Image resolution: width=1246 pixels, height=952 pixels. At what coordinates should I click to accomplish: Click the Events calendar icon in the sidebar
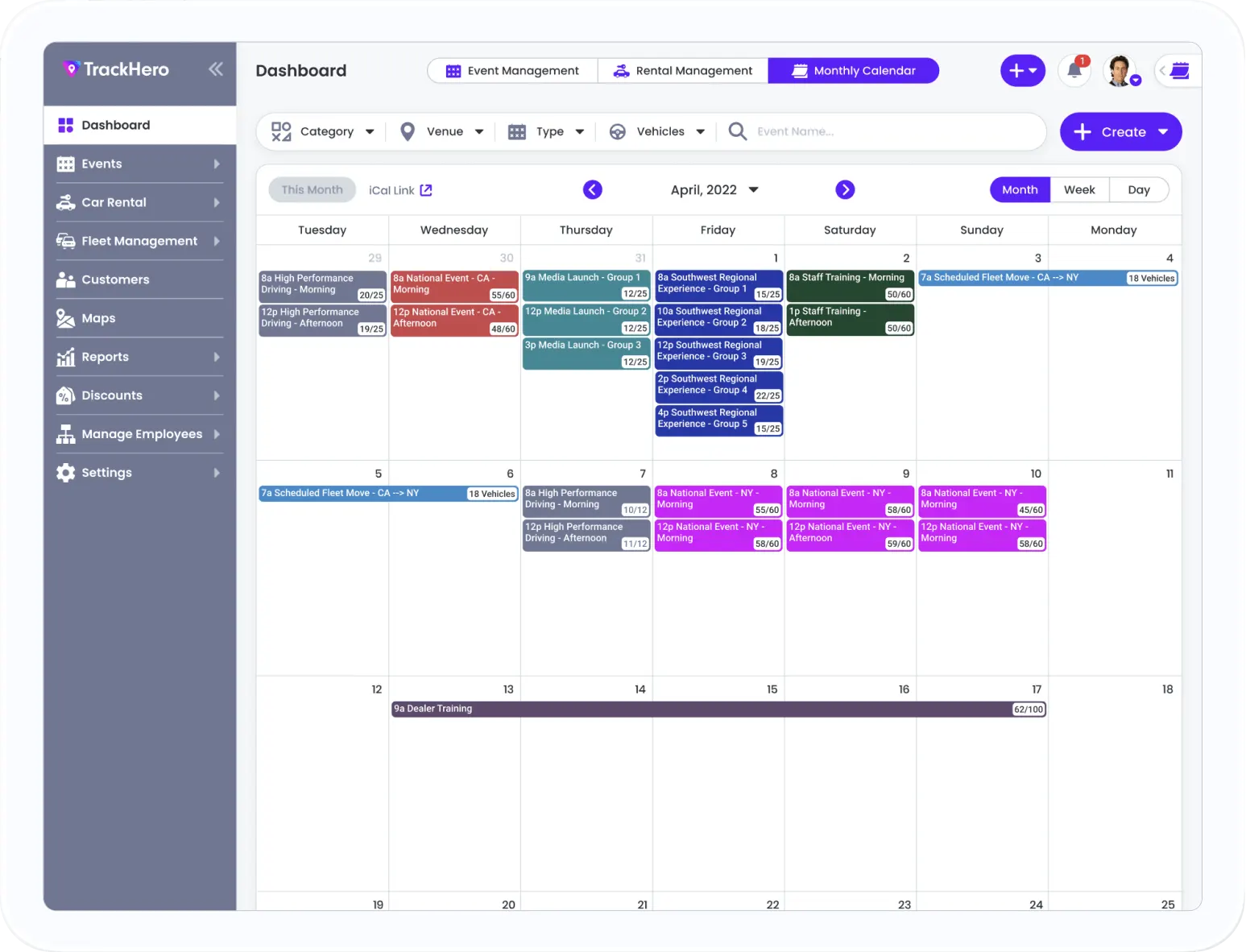coord(66,163)
